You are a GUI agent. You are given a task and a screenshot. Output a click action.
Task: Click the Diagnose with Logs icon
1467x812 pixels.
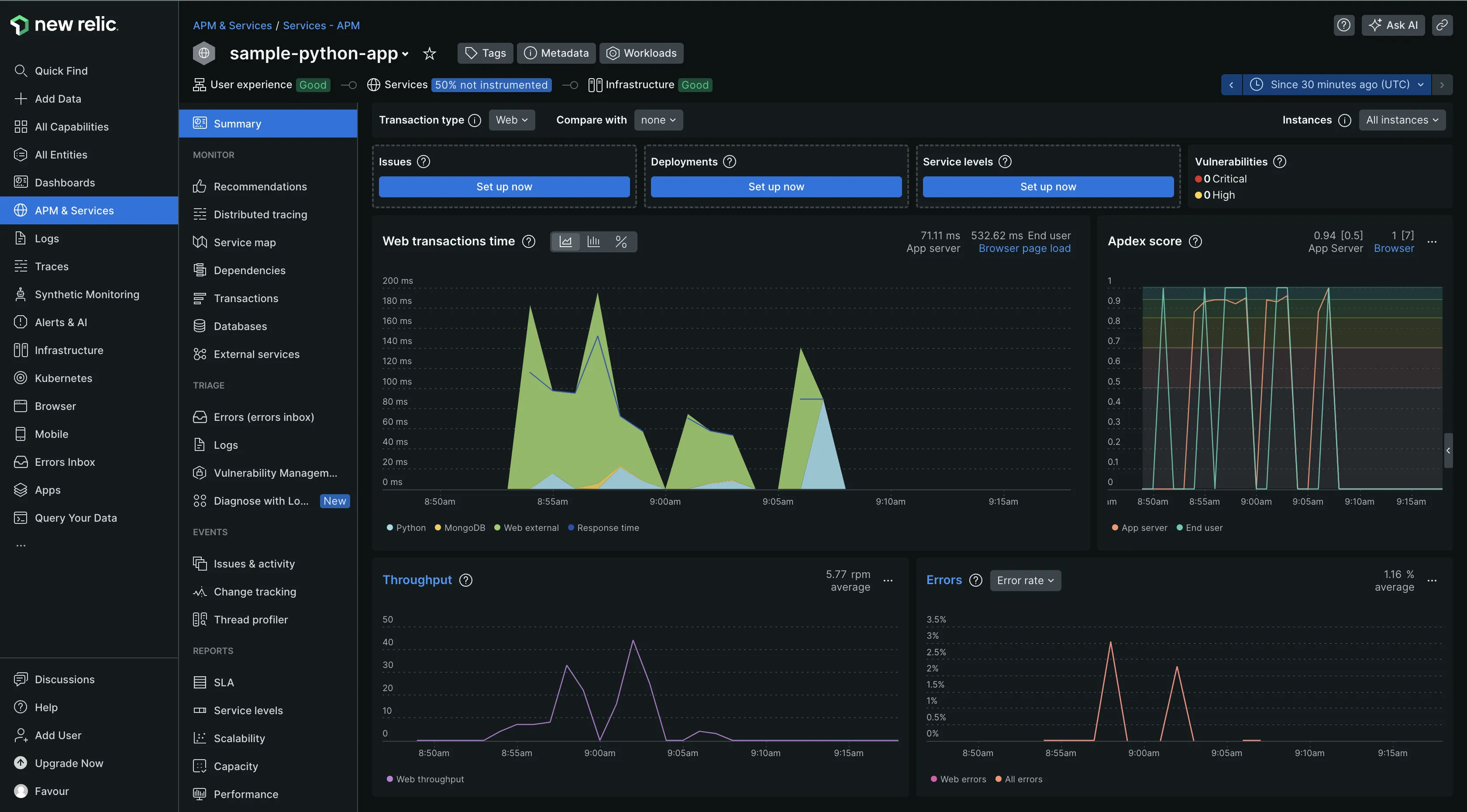coord(197,500)
